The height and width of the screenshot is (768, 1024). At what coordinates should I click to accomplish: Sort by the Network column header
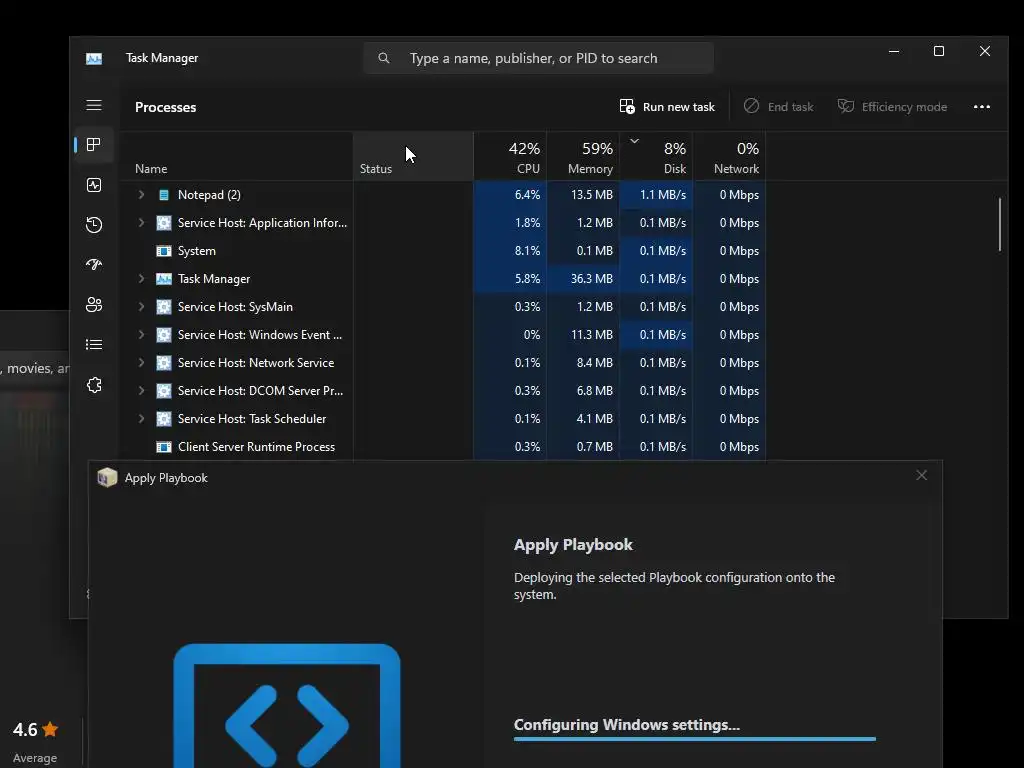[729, 157]
